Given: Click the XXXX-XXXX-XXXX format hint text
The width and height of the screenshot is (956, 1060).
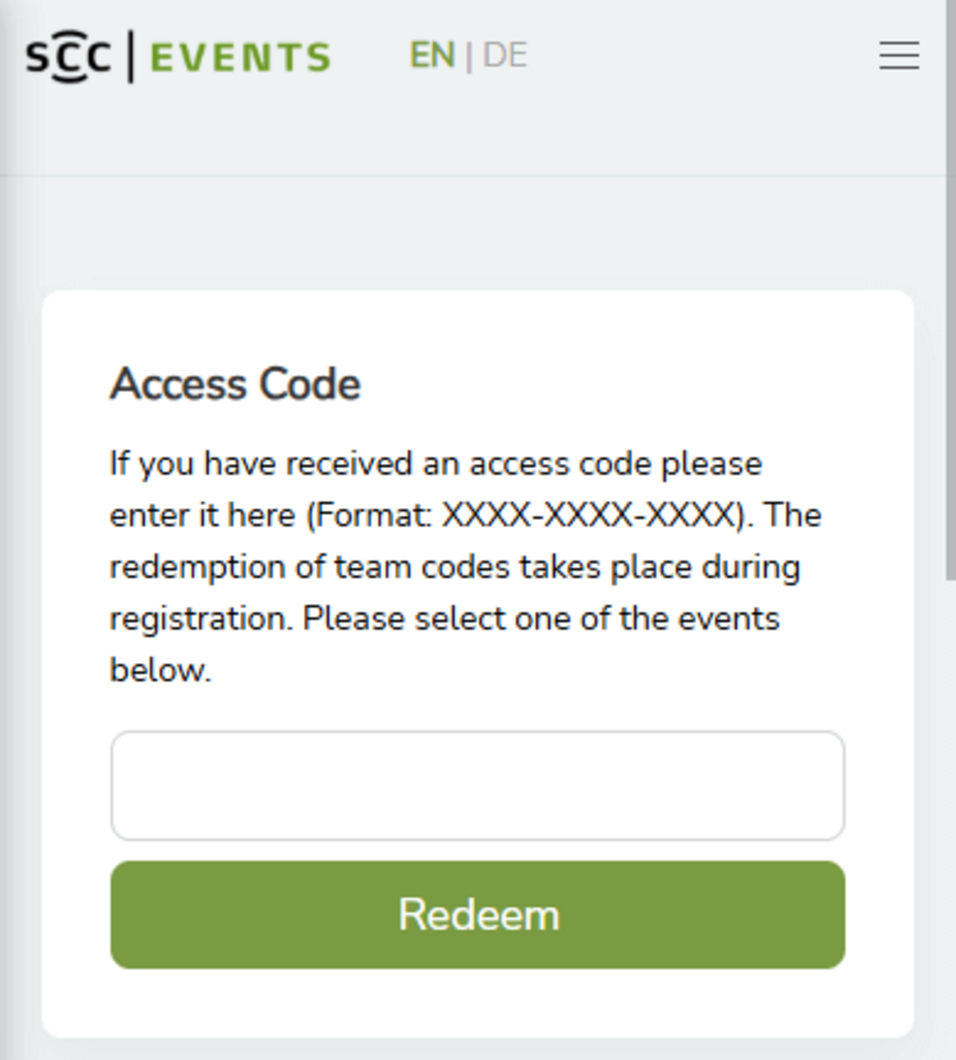Looking at the screenshot, I should click(x=587, y=516).
